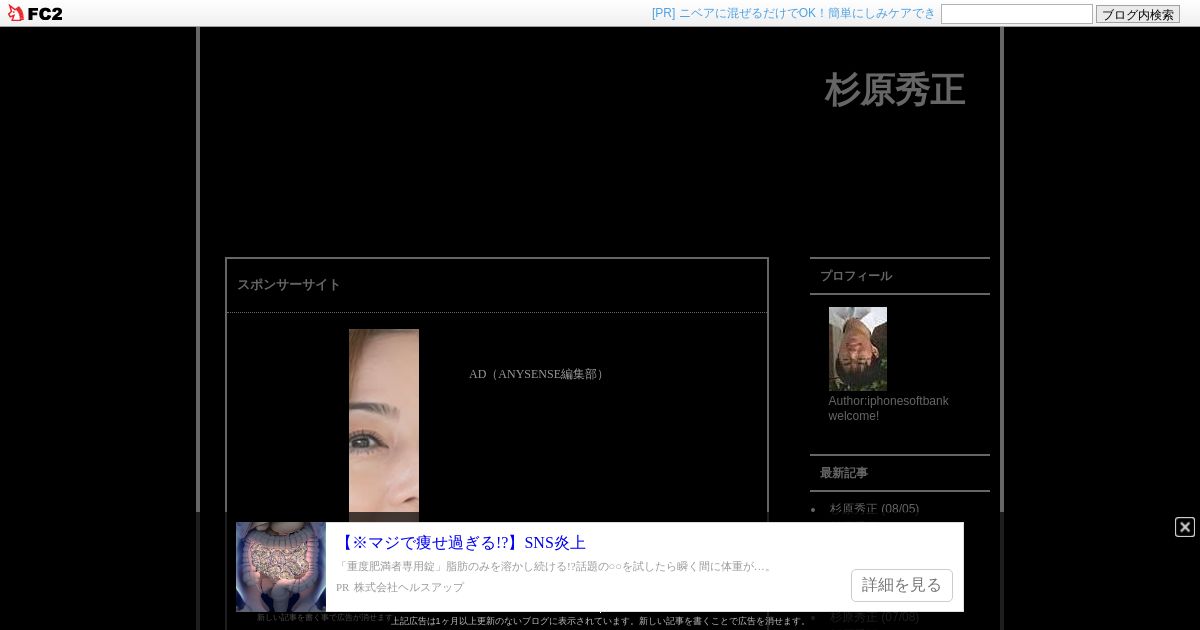Click the 重度肥満者専用錠 ad description
The image size is (1200, 630).
click(554, 566)
